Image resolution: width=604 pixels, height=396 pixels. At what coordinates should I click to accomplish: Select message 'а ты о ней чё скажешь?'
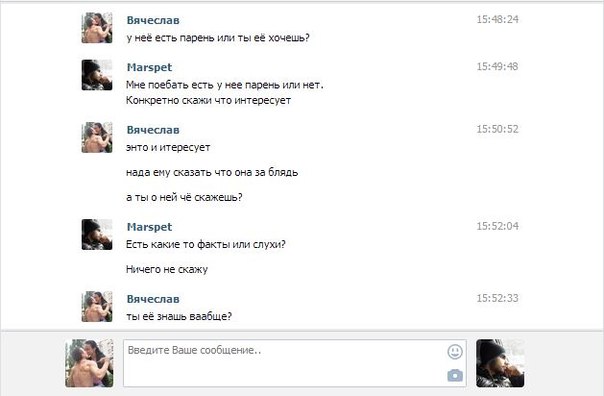184,198
